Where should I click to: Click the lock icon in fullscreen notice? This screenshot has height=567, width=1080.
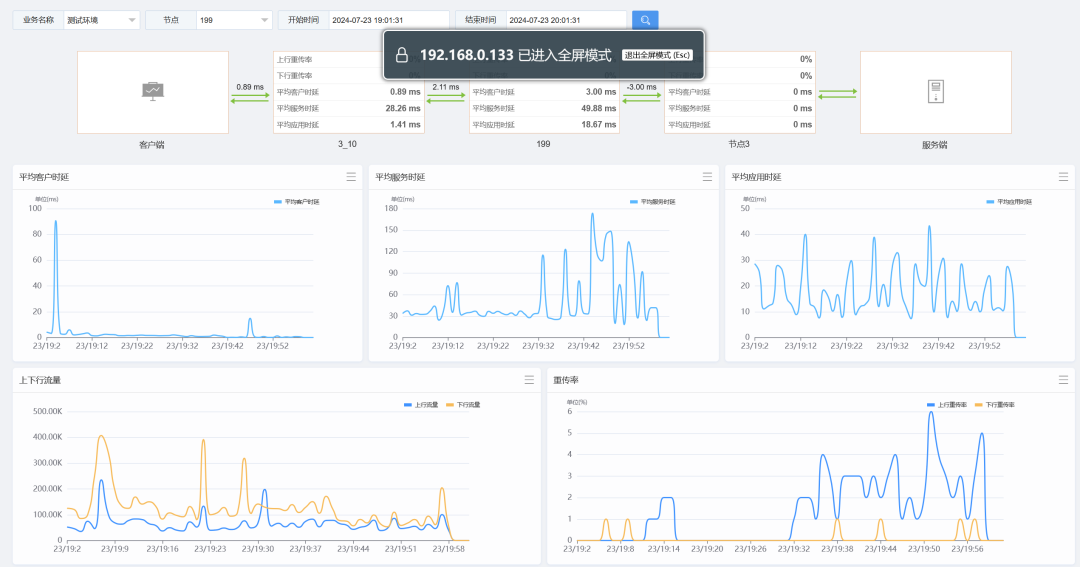tap(402, 55)
